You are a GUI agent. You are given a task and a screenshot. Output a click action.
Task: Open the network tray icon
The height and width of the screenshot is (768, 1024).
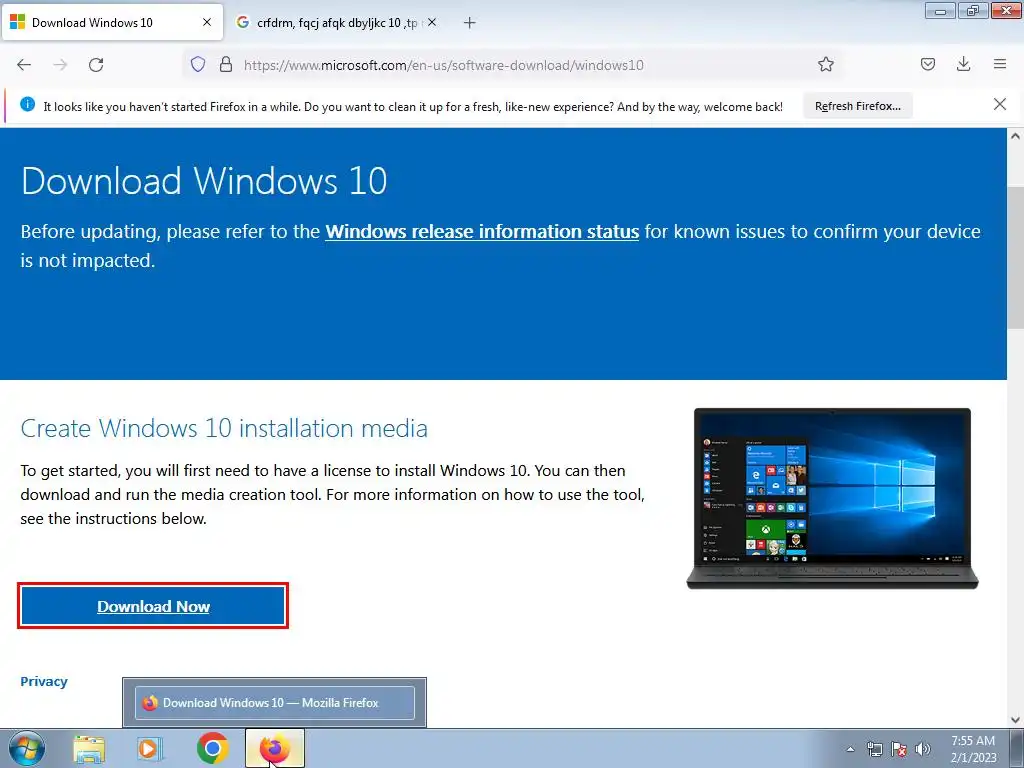(874, 749)
